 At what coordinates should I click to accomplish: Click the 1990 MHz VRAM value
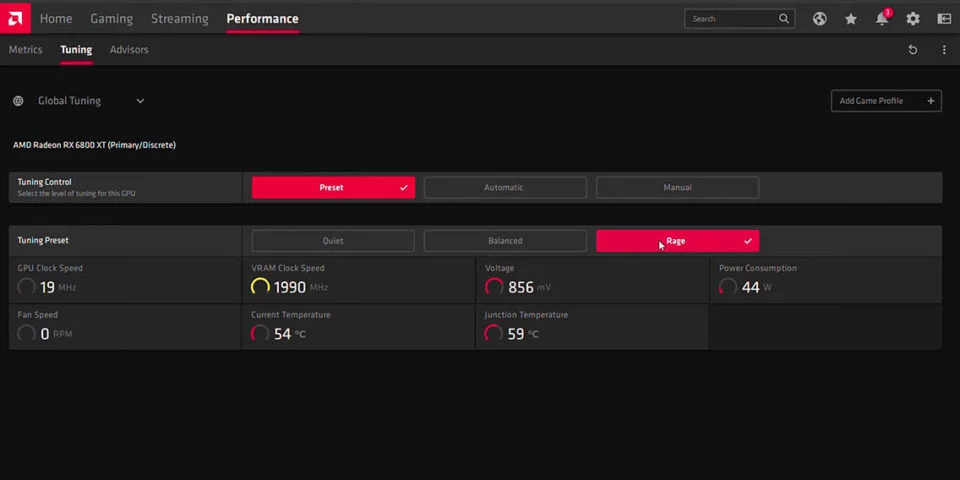coord(301,287)
